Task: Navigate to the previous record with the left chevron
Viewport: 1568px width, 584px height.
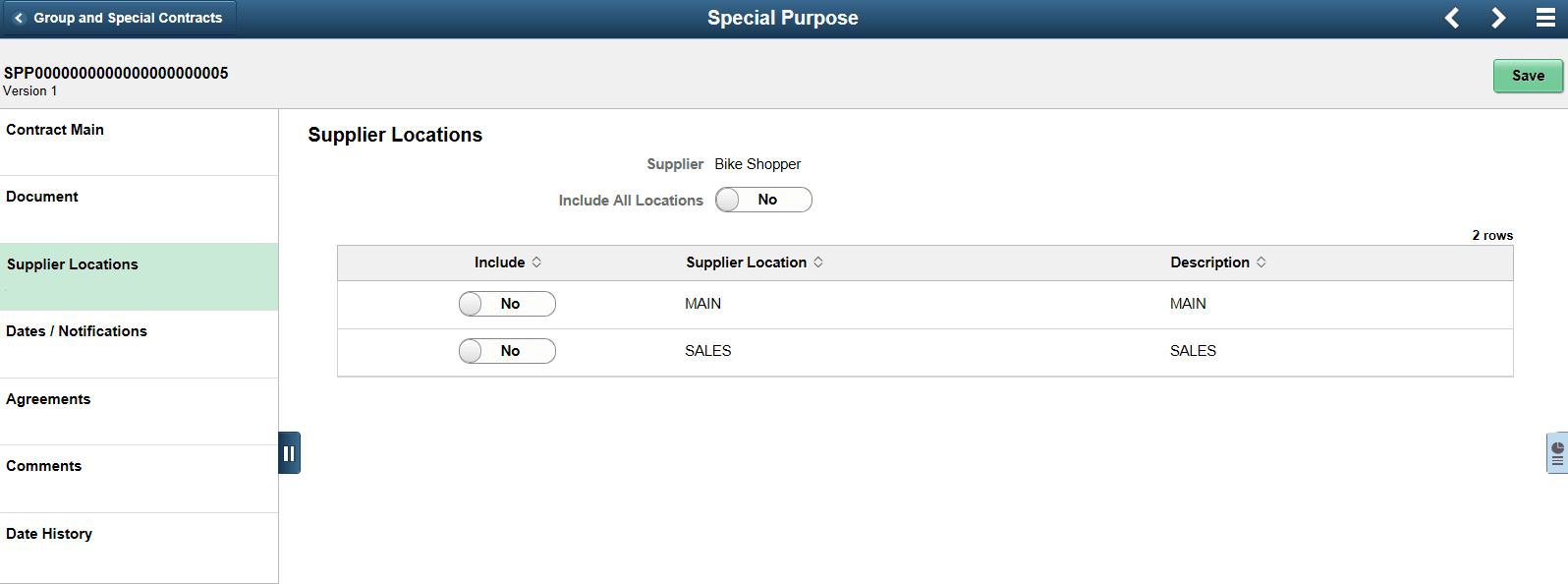Action: click(1451, 17)
